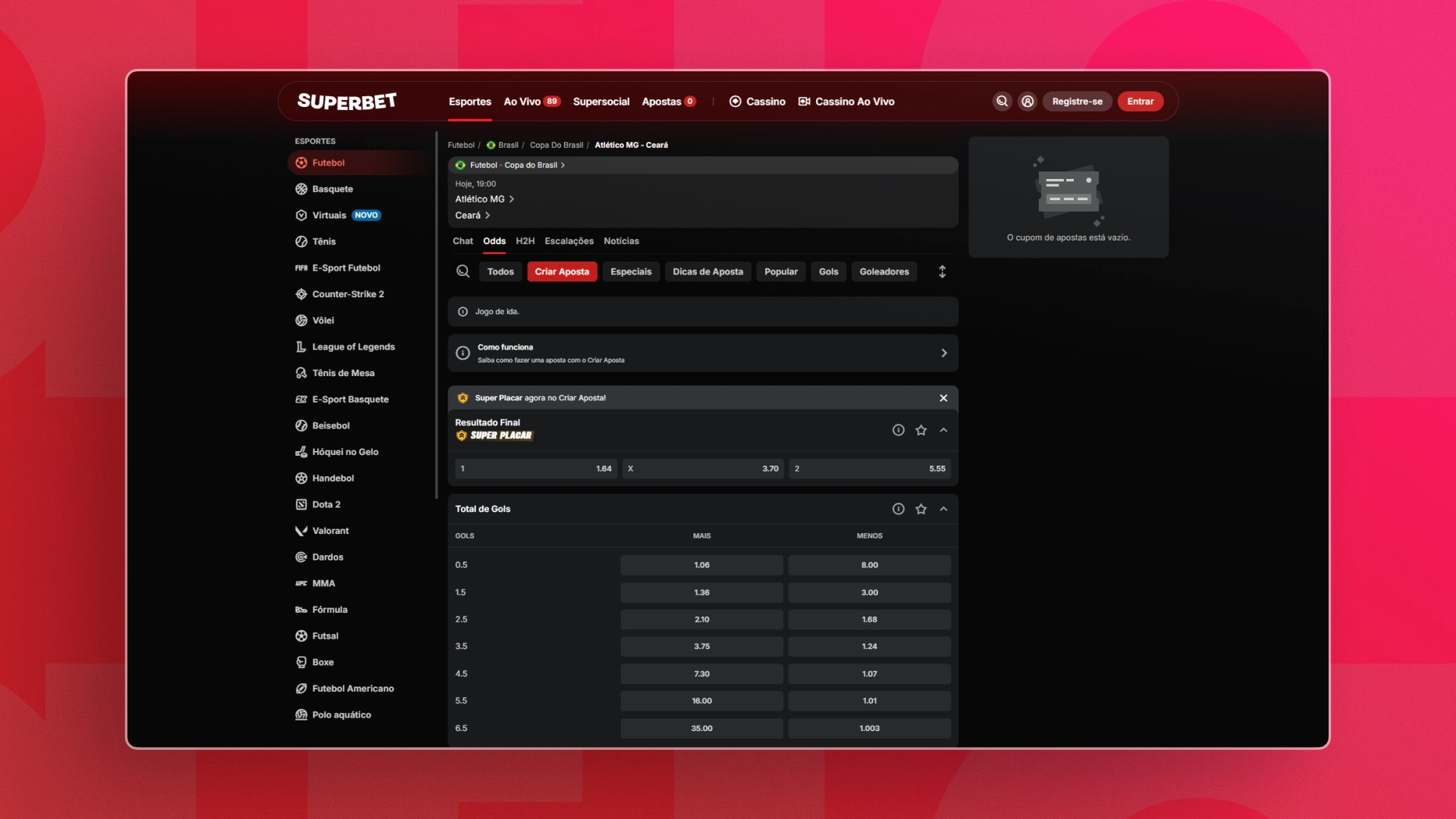Open the Virtuais section

click(x=338, y=215)
